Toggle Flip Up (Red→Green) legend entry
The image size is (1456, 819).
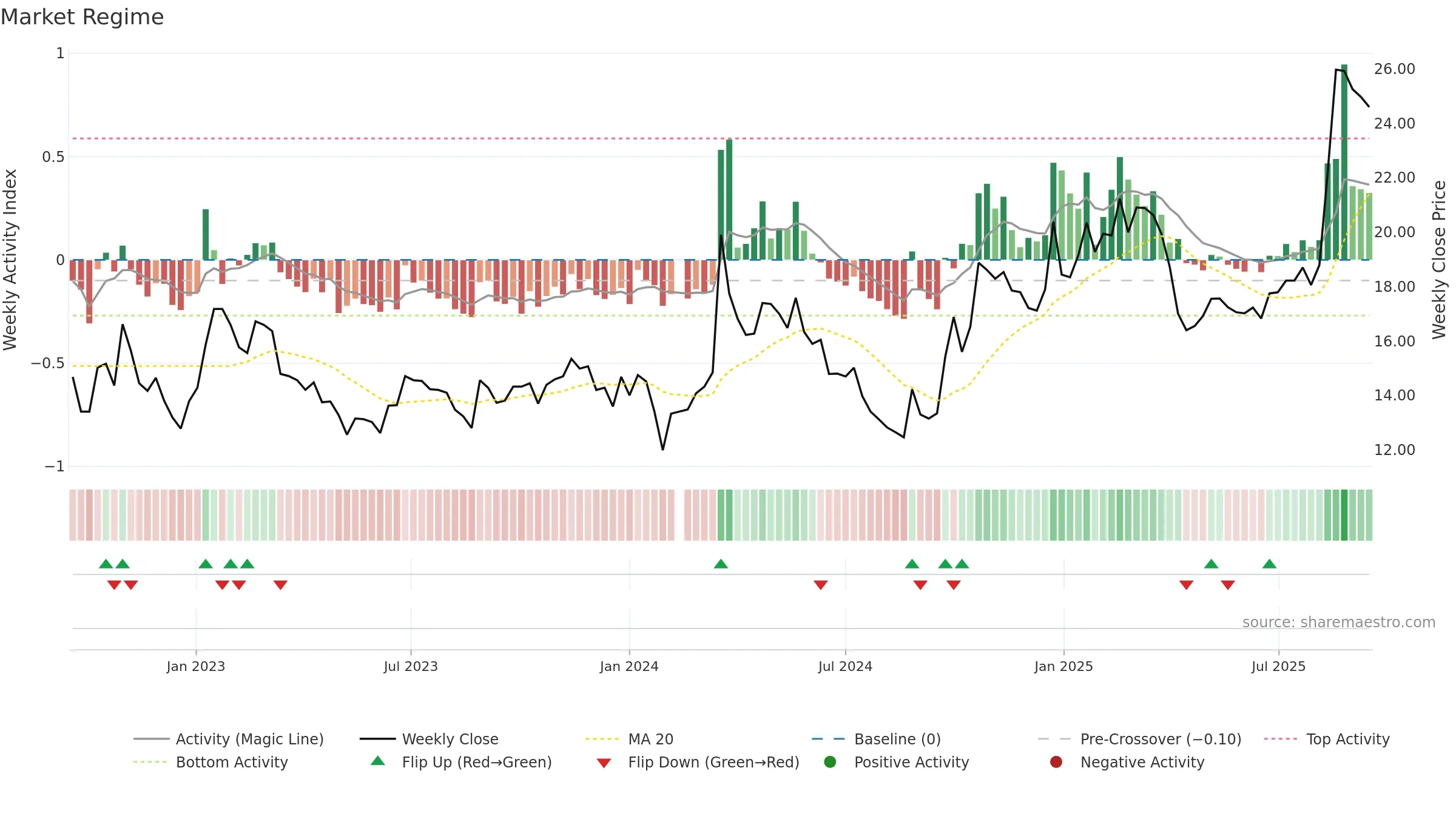tap(461, 762)
